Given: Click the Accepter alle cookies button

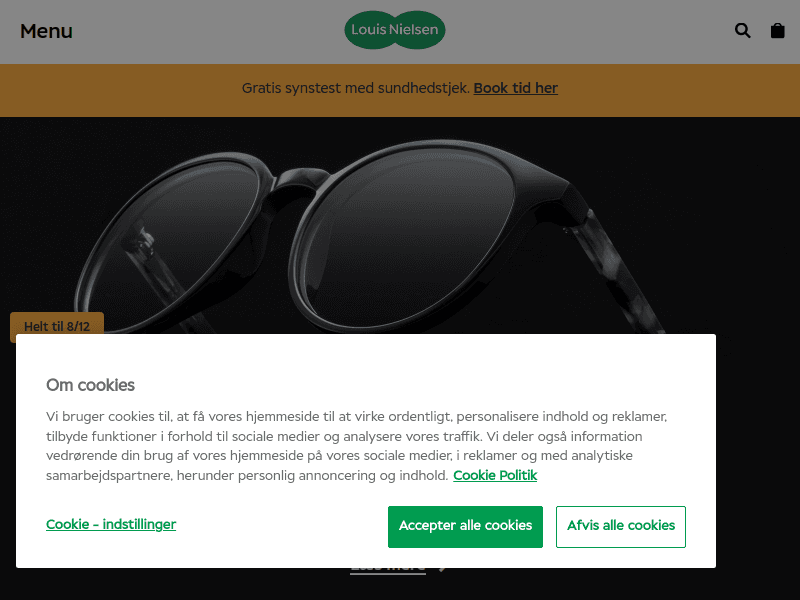Looking at the screenshot, I should pos(465,527).
